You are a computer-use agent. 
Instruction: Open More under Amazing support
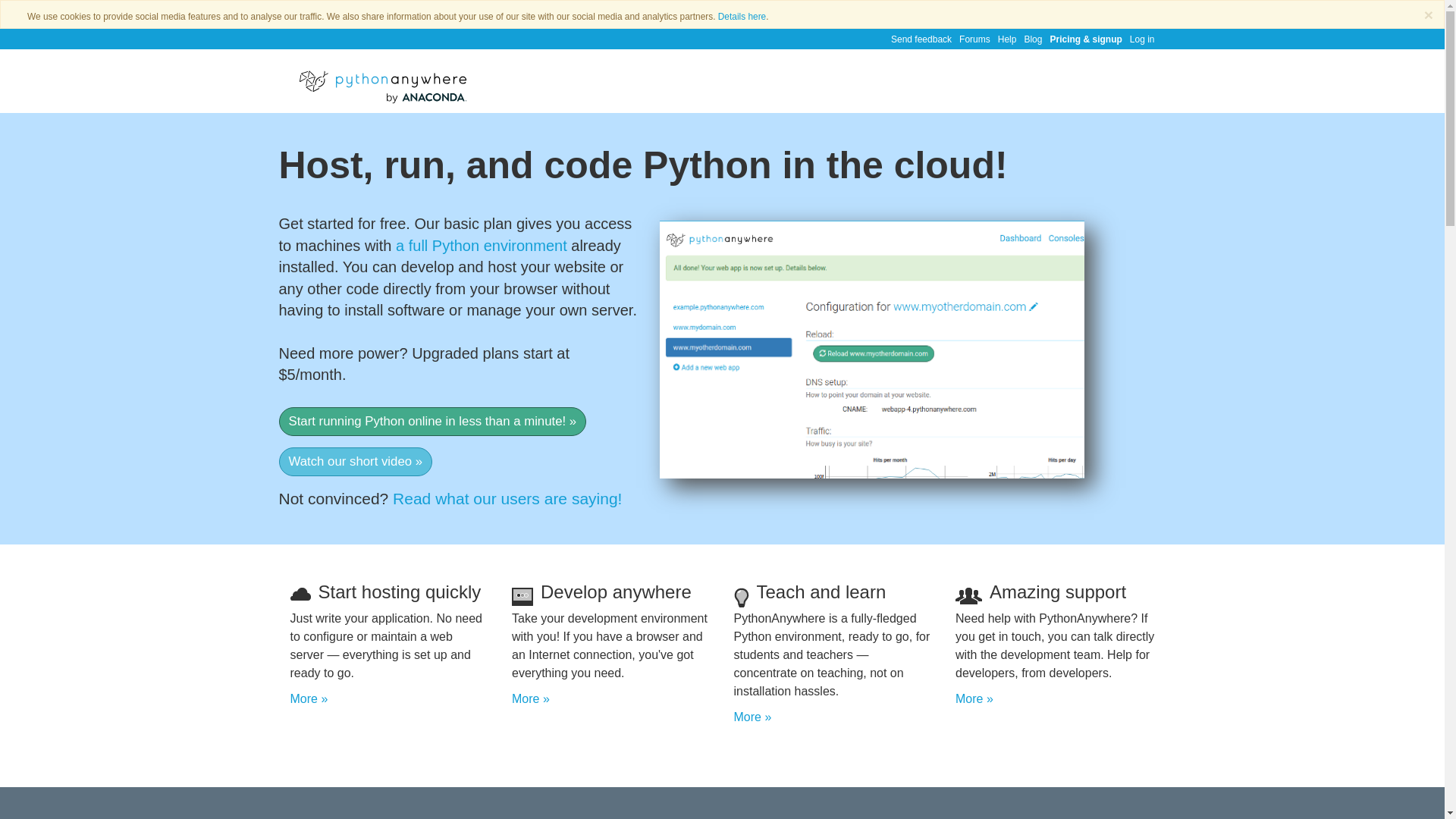pos(974,699)
